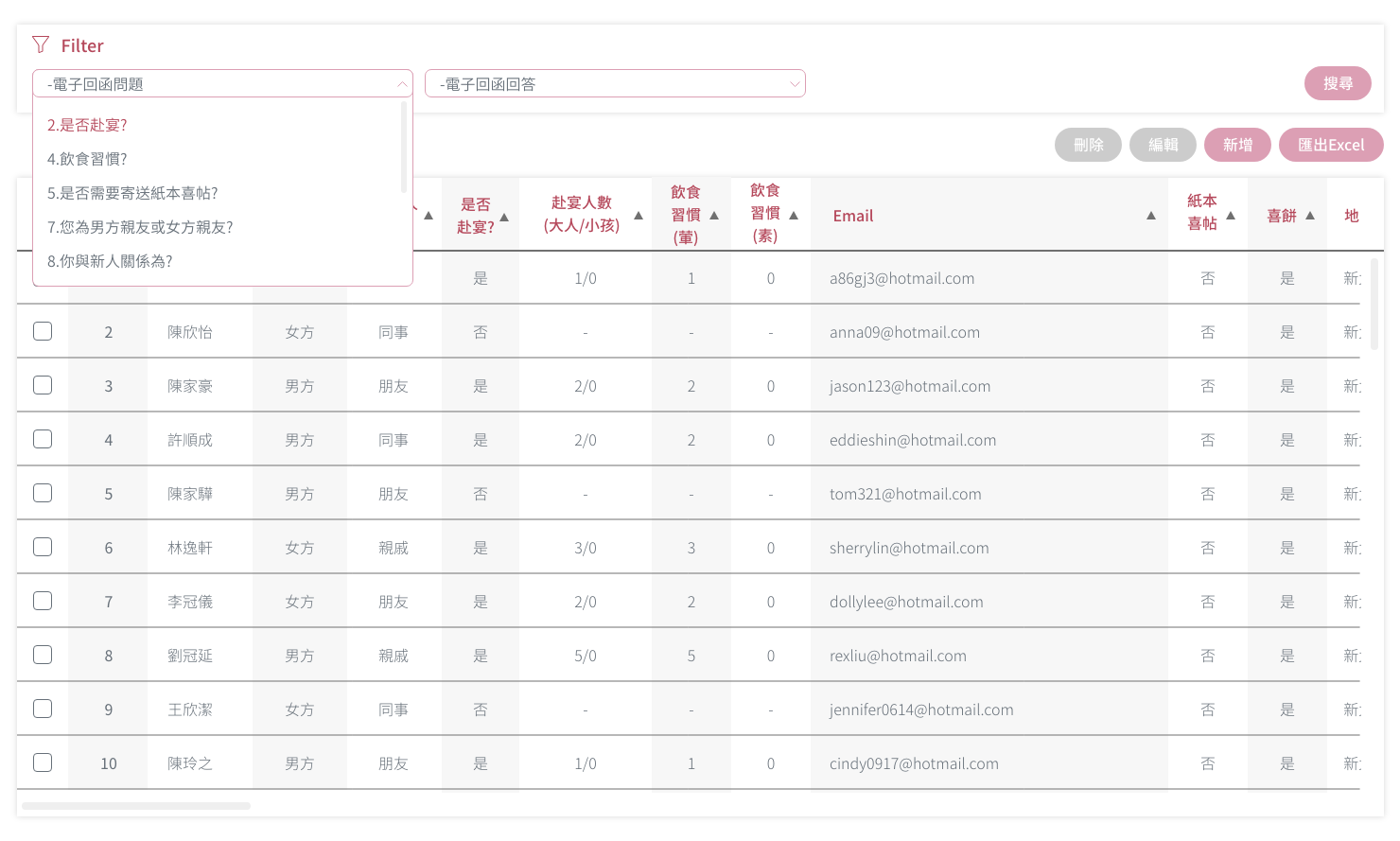Choose option 2.是否赴宴? from list
This screenshot has height=841, width=1400.
(x=87, y=125)
